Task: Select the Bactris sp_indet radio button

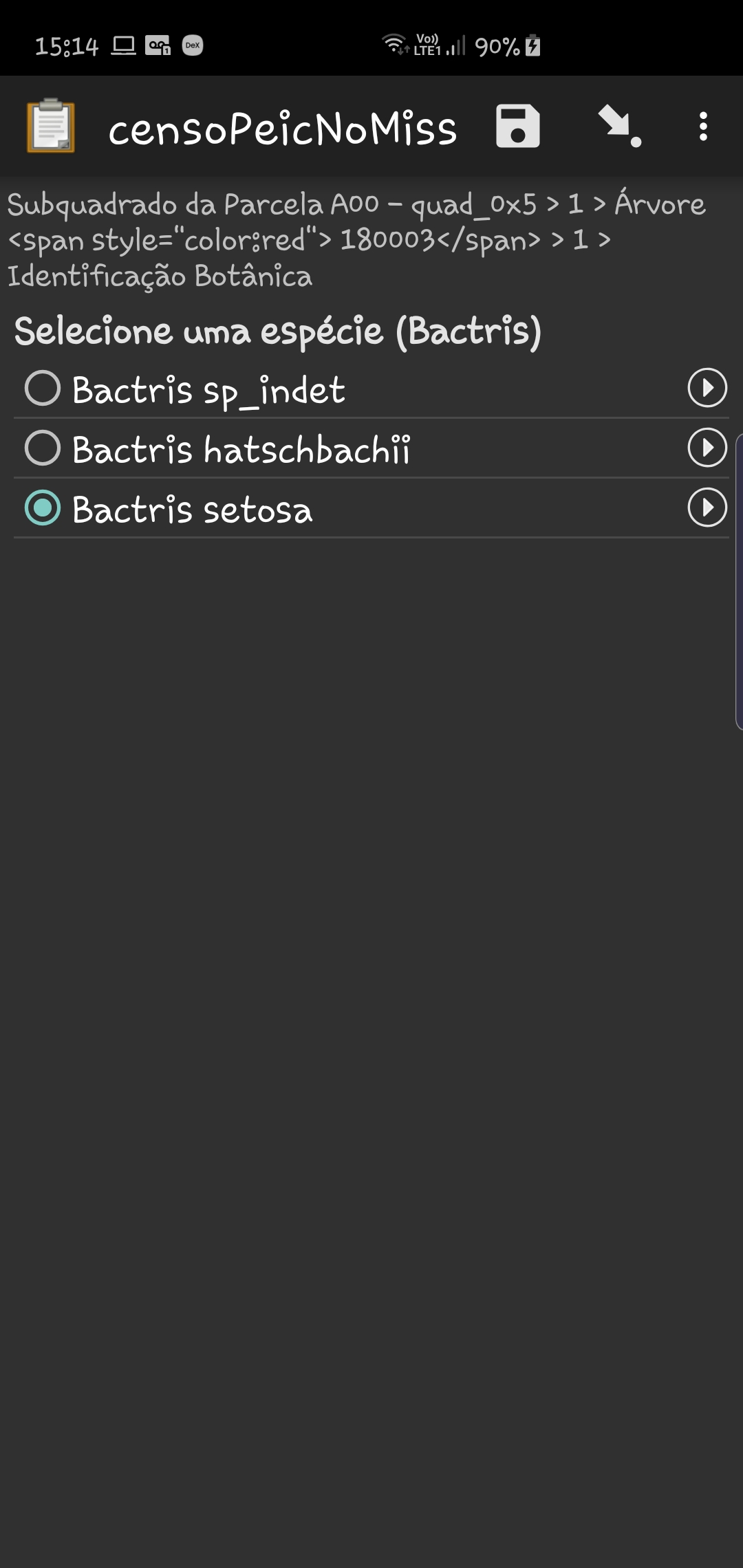Action: [x=43, y=389]
